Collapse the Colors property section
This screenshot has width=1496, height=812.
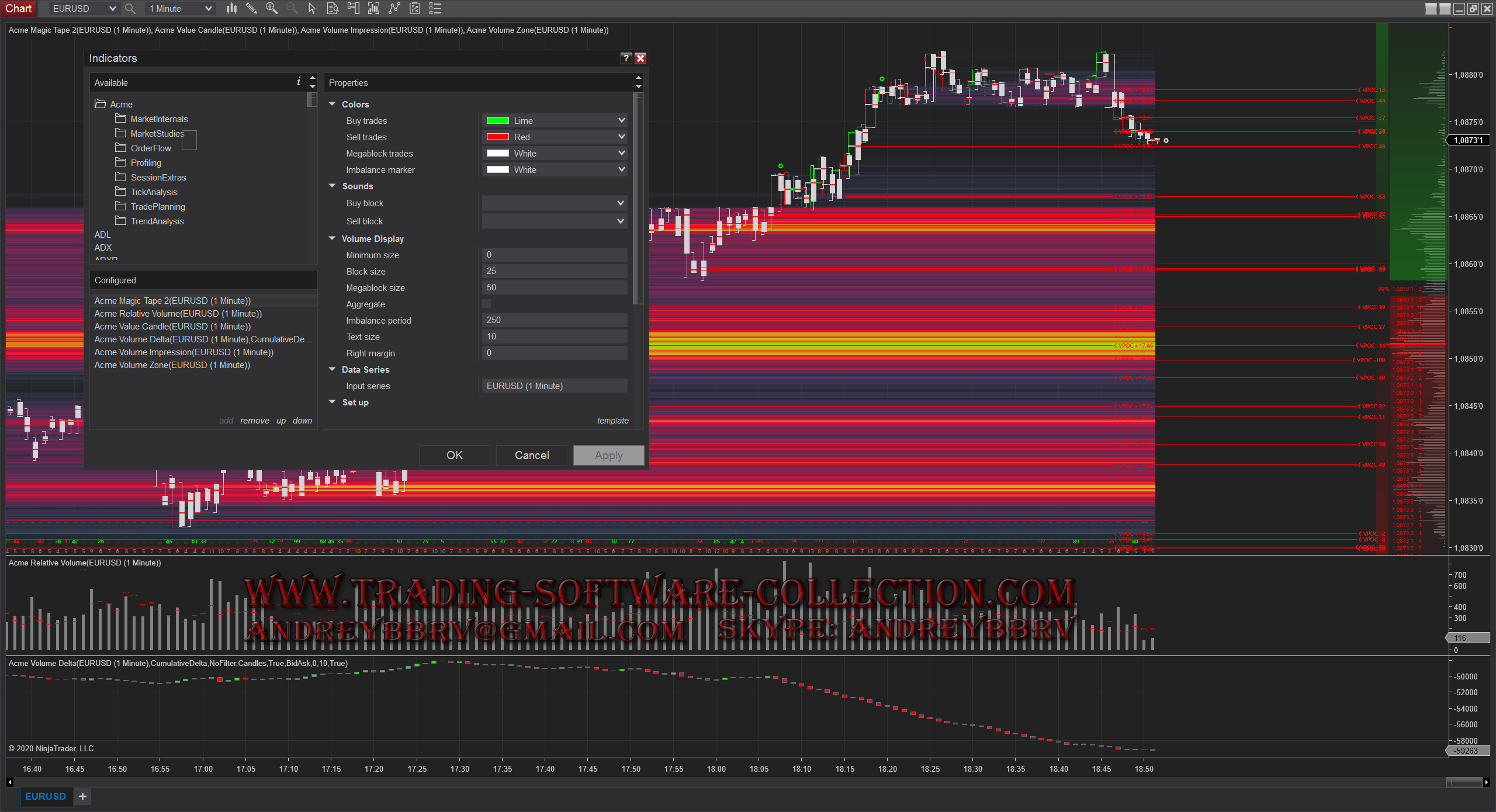[333, 104]
